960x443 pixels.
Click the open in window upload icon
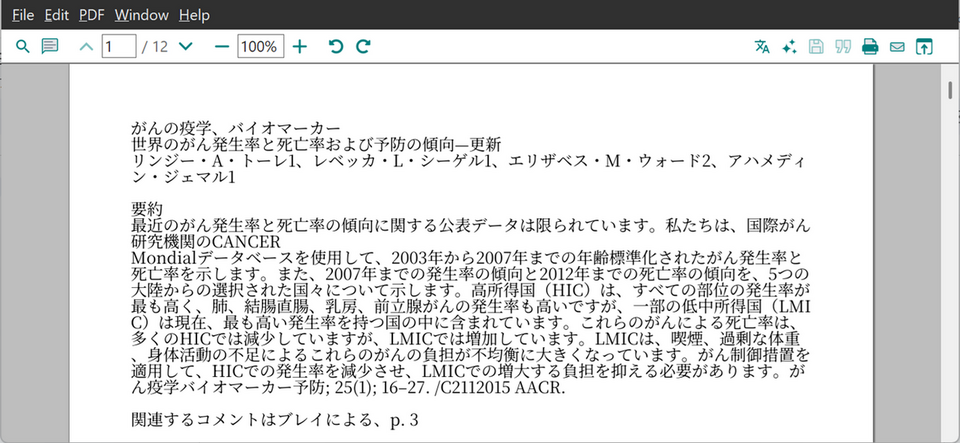point(924,47)
